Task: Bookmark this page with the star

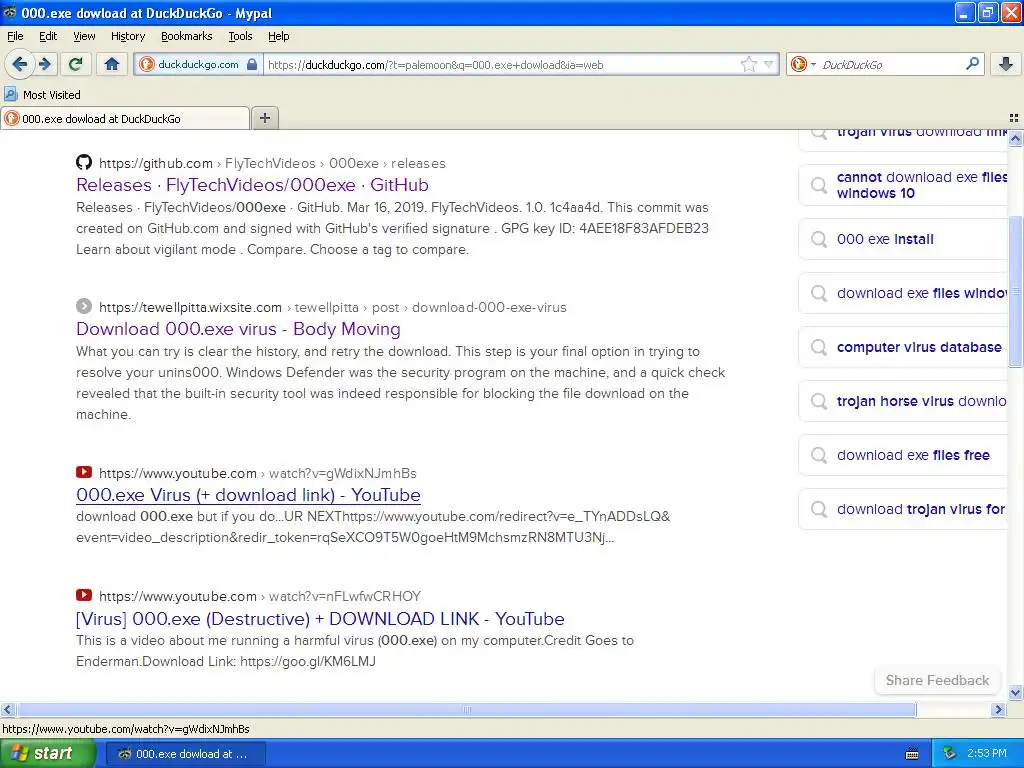Action: (x=748, y=64)
